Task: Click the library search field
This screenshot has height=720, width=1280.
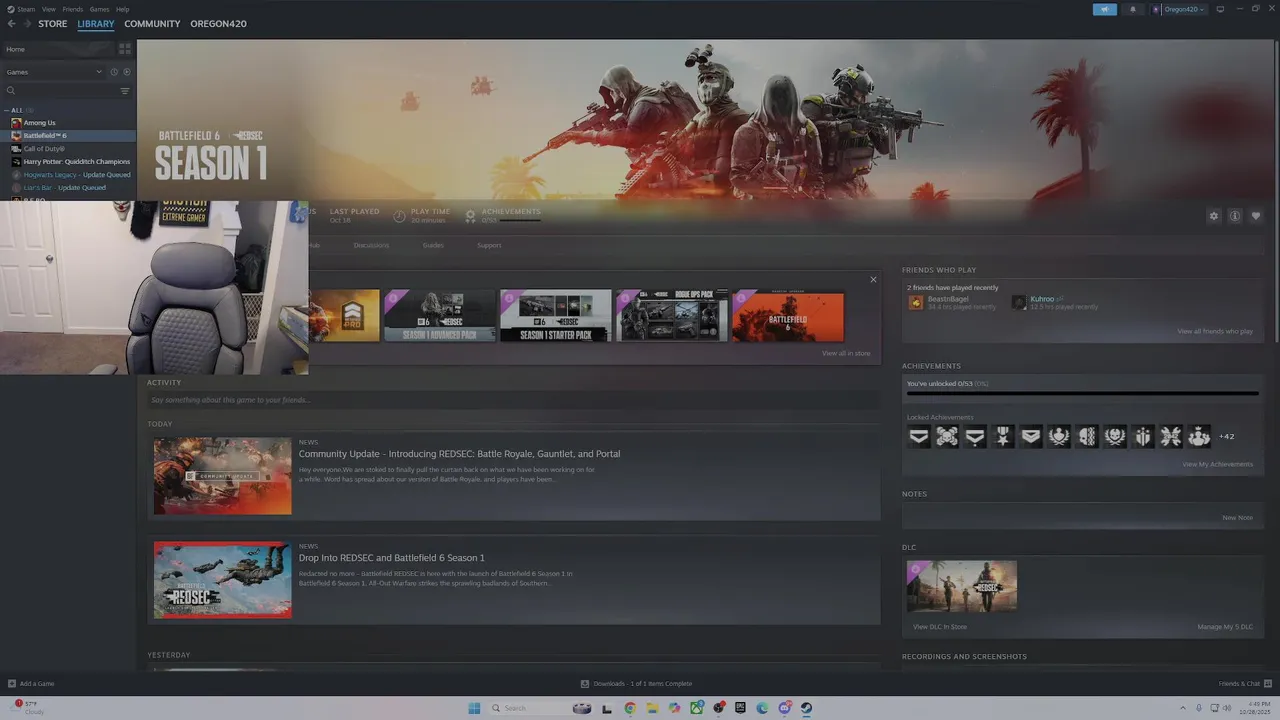Action: click(x=60, y=91)
